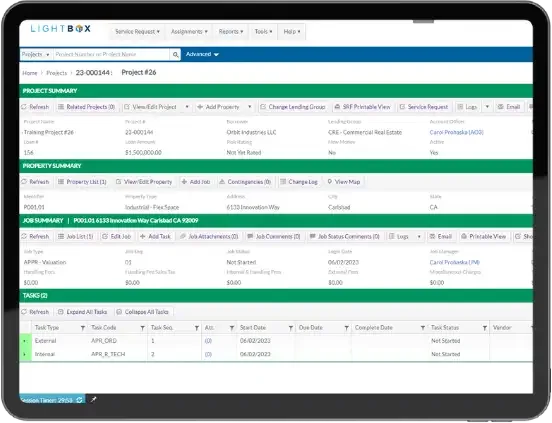Open Task Type column filter

coord(82,328)
